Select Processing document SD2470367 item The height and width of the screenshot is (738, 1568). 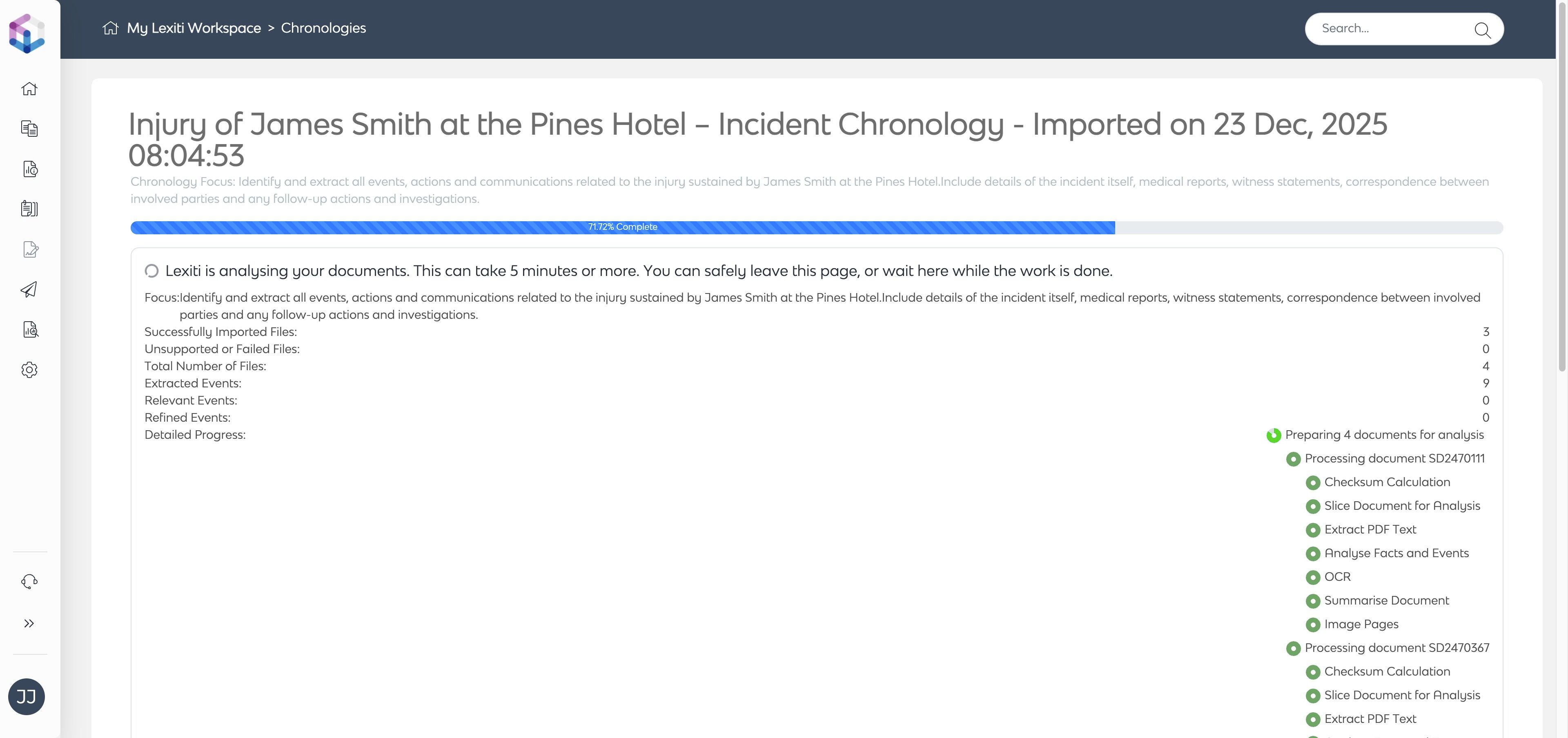[x=1396, y=648]
